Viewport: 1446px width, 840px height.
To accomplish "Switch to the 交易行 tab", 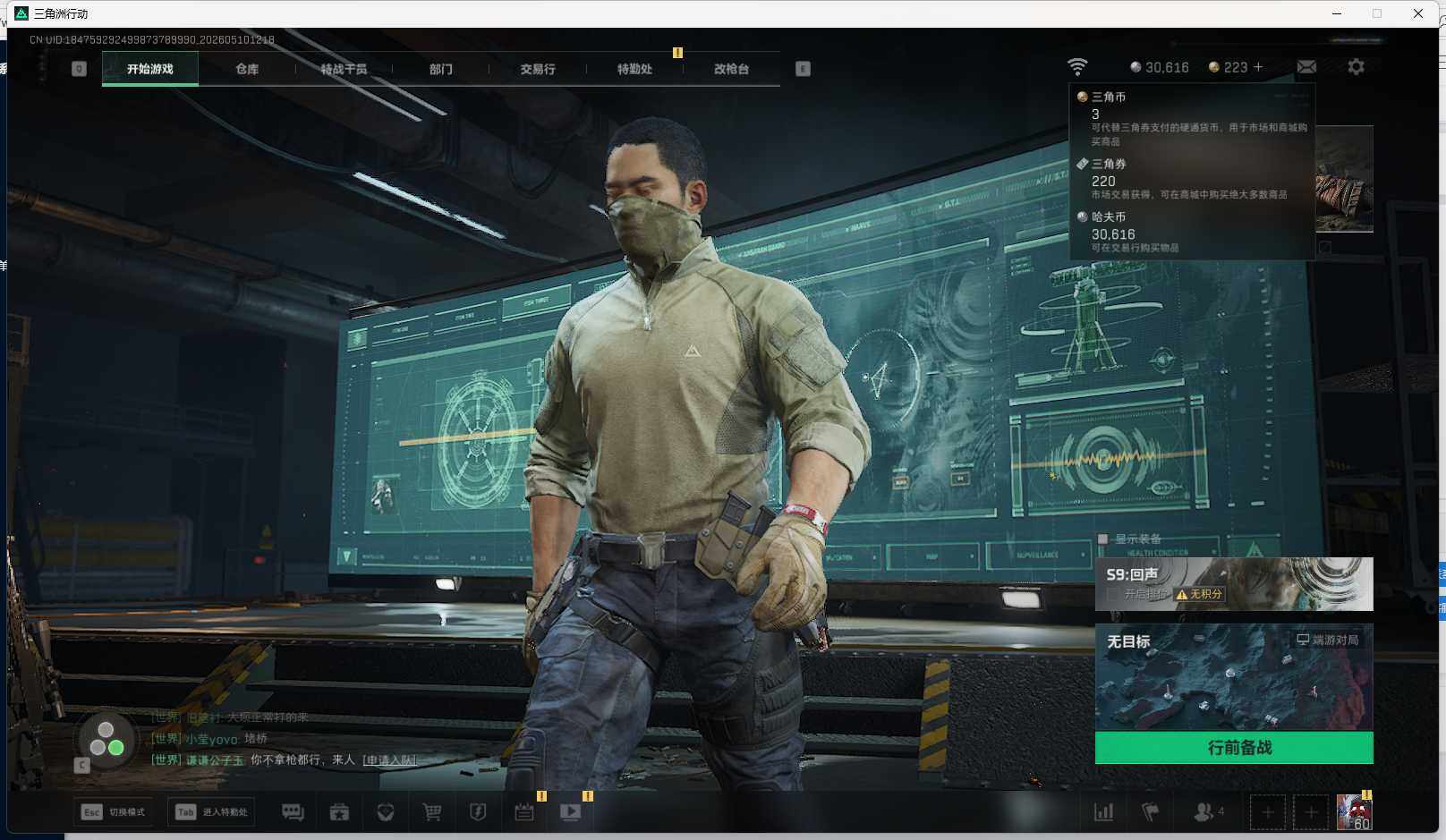I will pos(538,69).
